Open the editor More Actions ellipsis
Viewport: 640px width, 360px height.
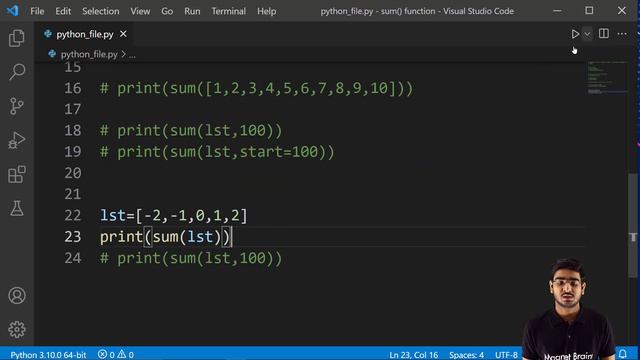[x=622, y=34]
